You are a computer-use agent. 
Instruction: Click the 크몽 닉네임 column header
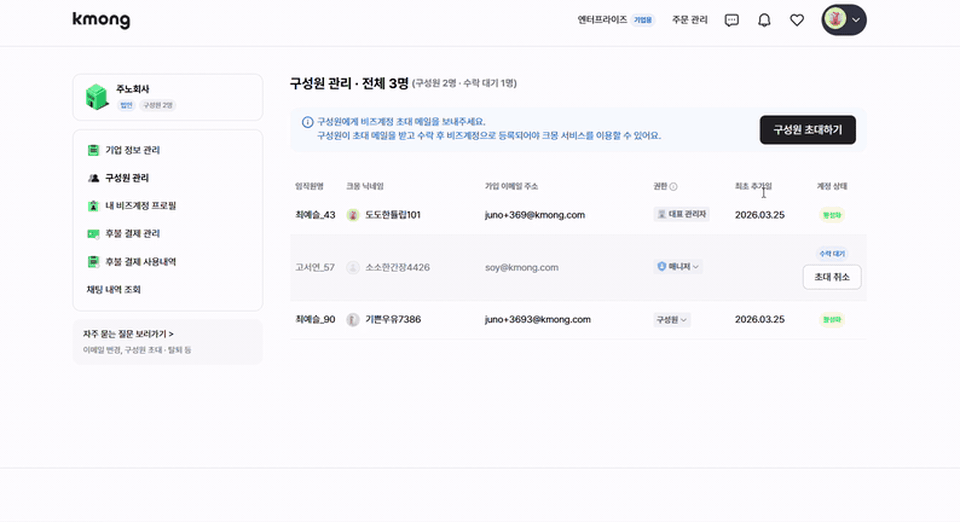(x=365, y=186)
